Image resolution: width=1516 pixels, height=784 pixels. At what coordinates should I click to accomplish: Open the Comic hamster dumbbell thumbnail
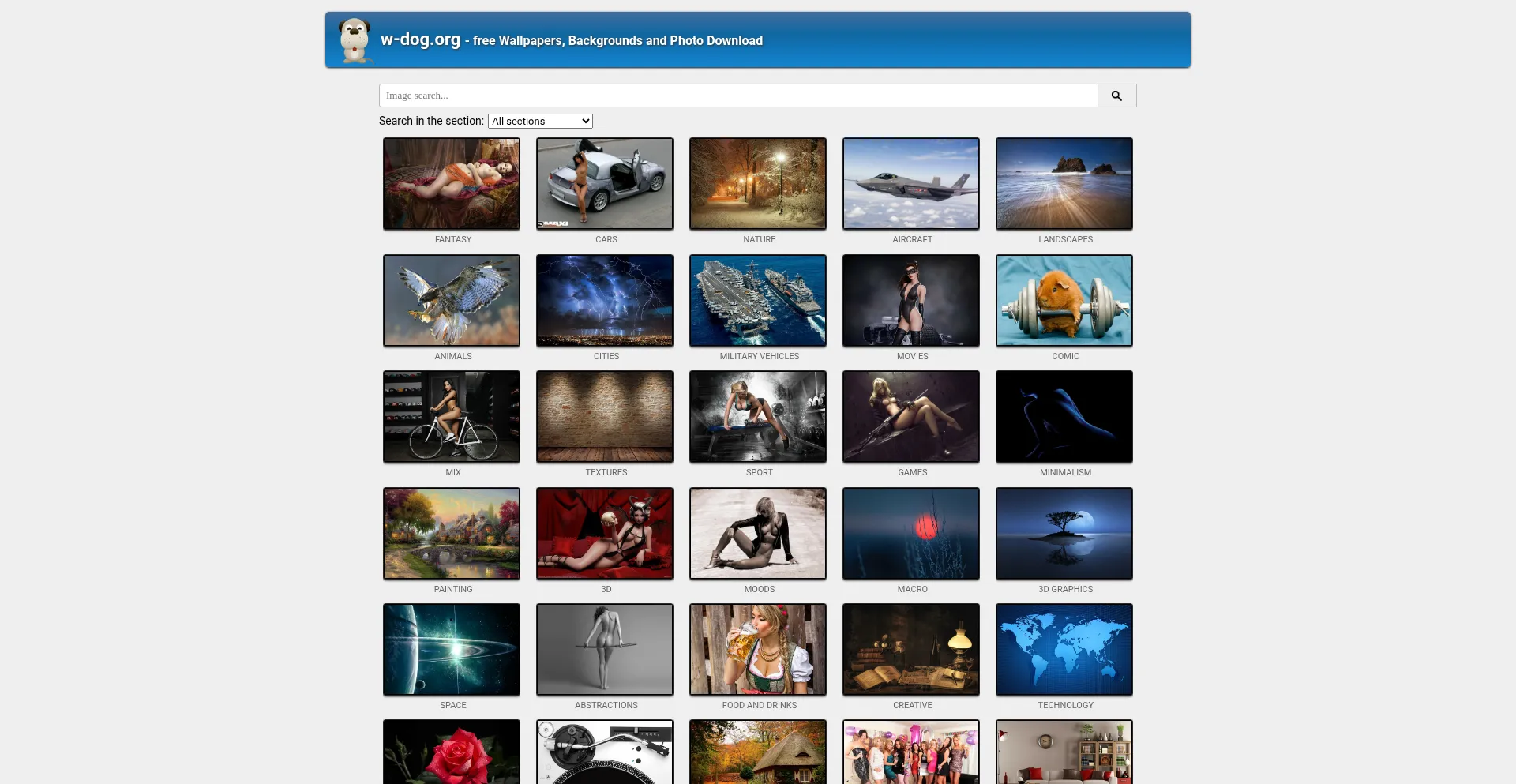click(x=1064, y=300)
